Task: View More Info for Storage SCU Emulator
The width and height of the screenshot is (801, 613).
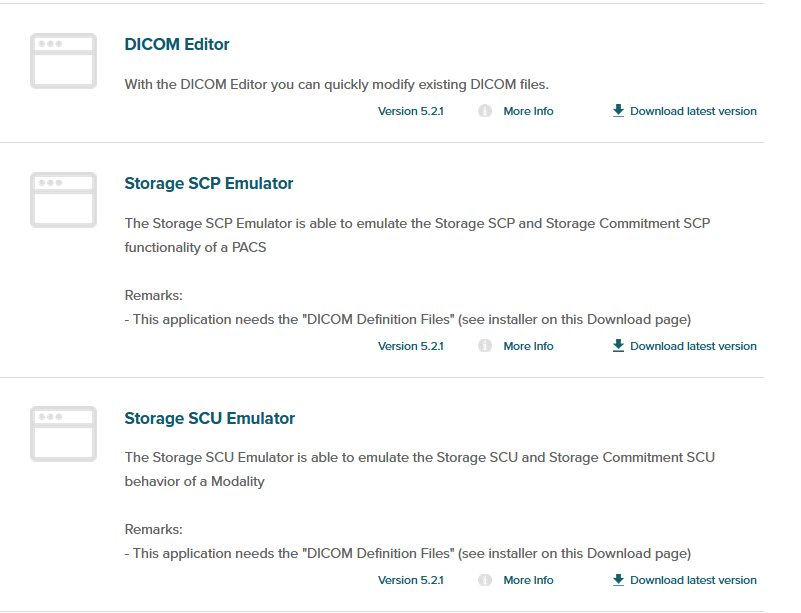Action: click(528, 580)
